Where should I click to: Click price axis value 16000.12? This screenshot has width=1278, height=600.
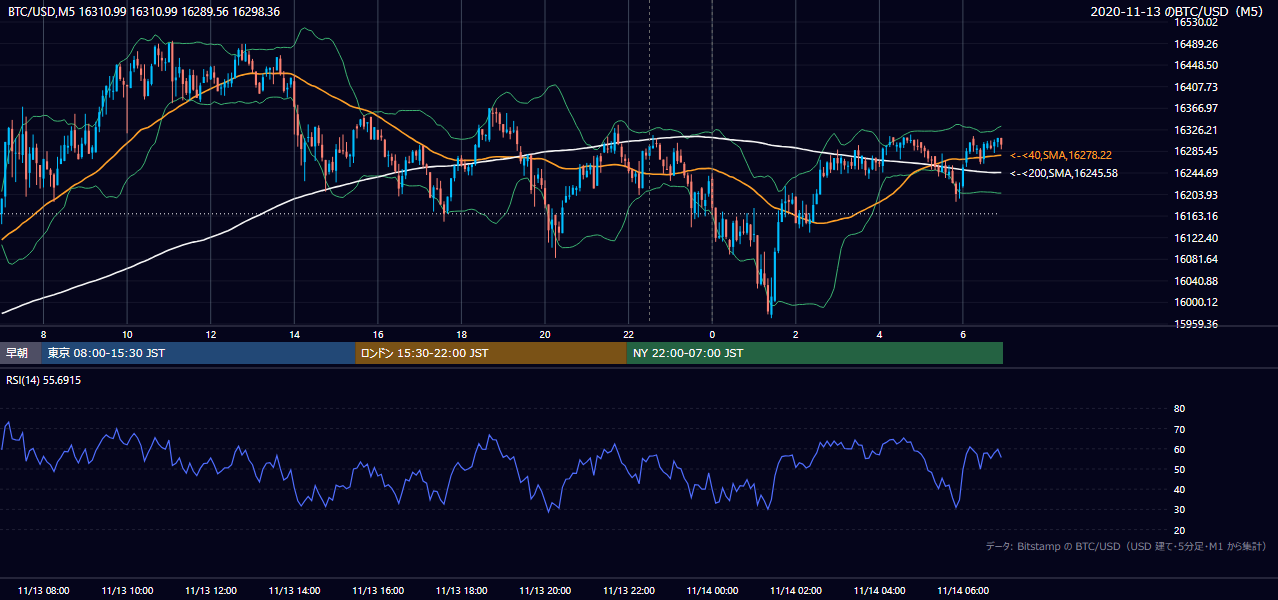point(1195,302)
